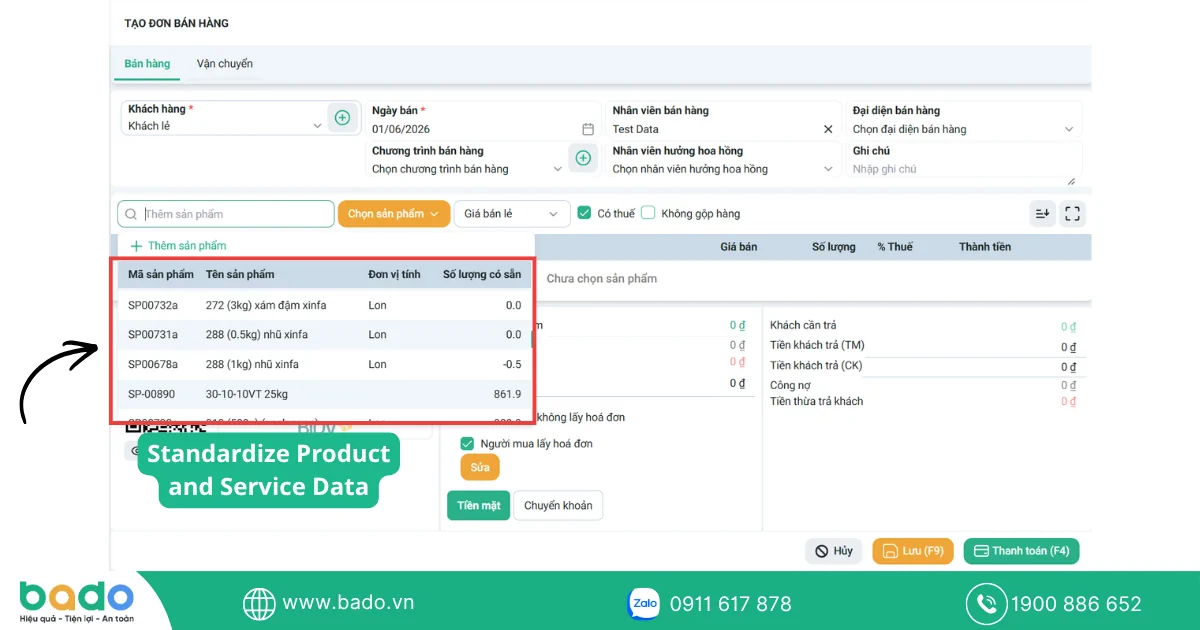1200x630 pixels.
Task: Open the Nhân viên bán hàng field
Action: [x=723, y=120]
